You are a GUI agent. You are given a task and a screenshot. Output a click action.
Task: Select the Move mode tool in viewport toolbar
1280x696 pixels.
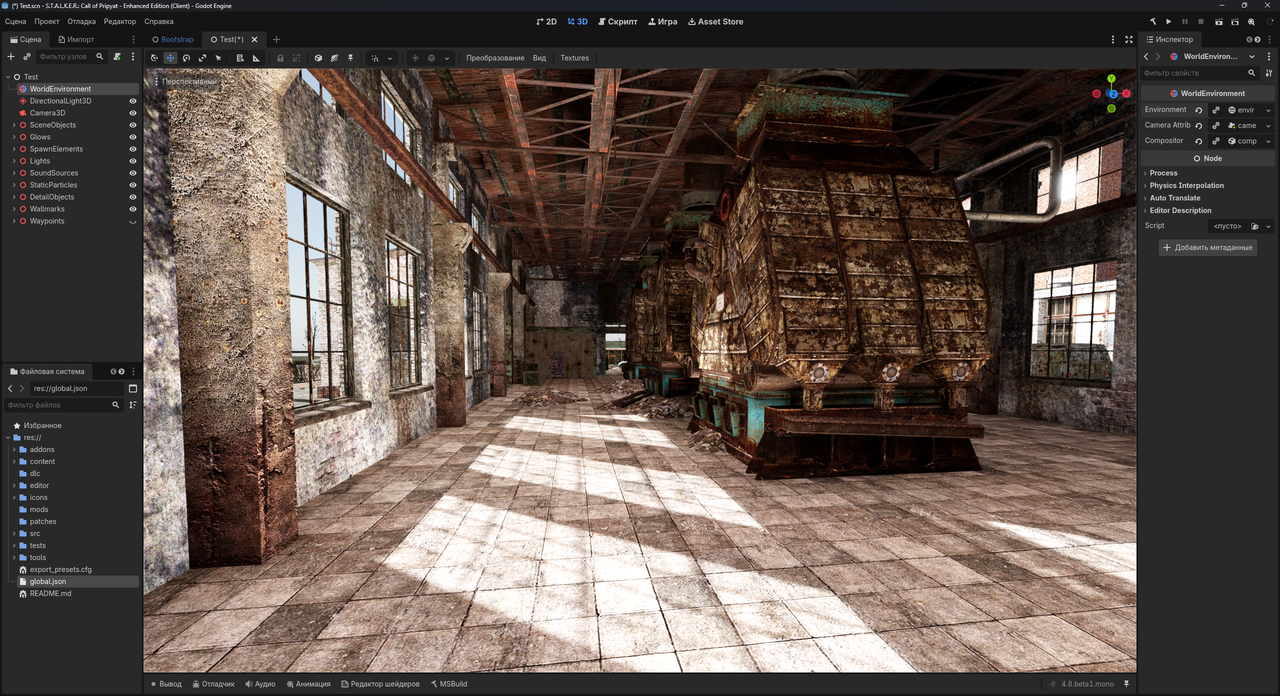tap(170, 58)
